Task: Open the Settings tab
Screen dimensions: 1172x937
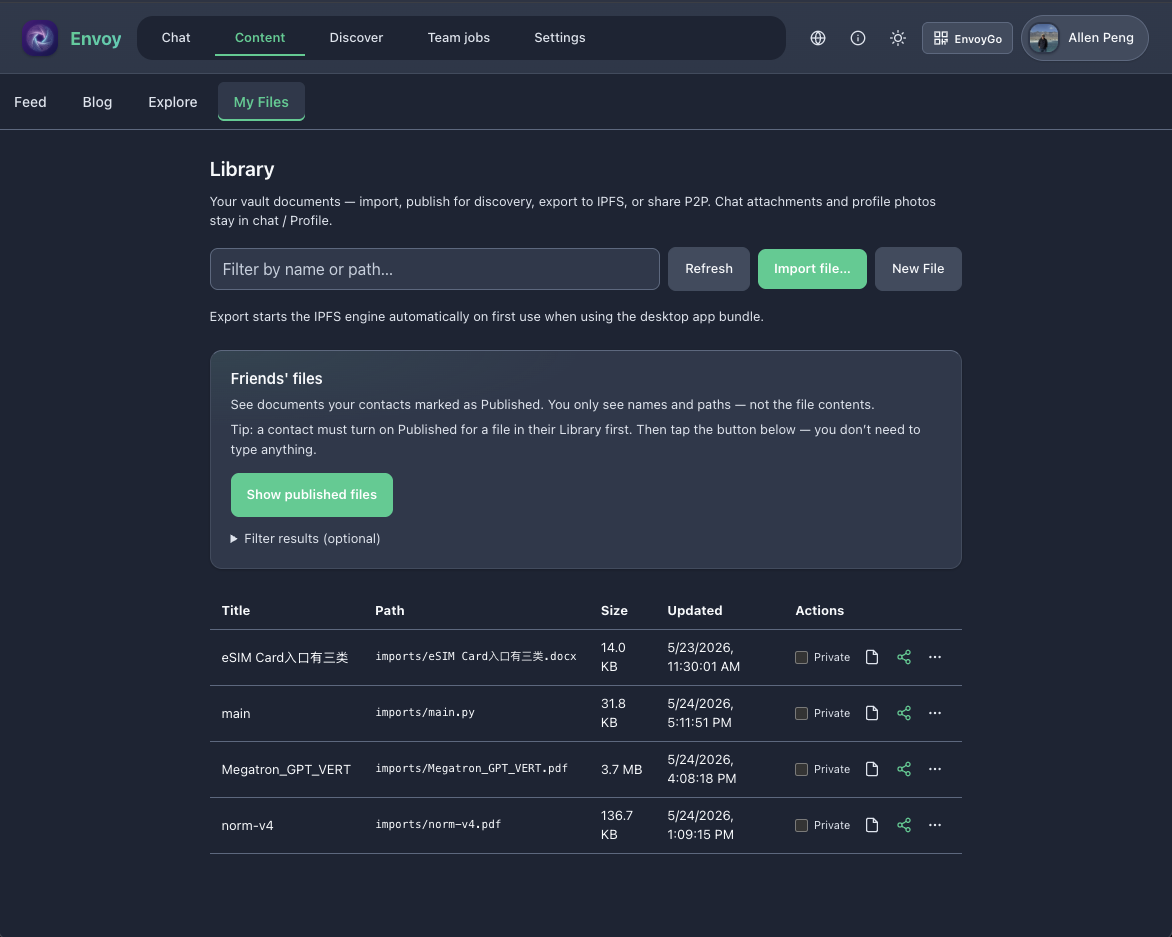Action: [x=559, y=38]
